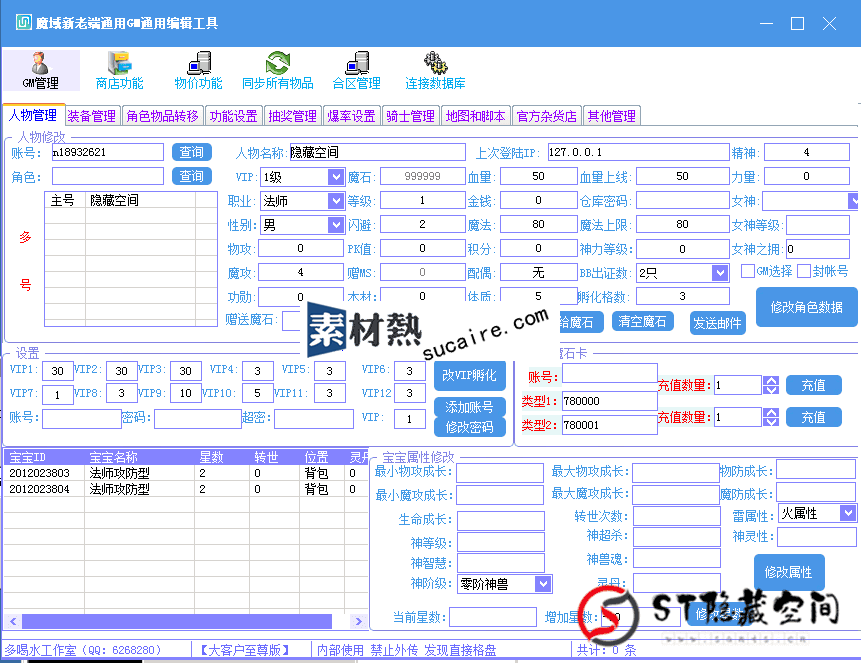Expand the 职业 dropdown showing 法师
The height and width of the screenshot is (663, 861).
(336, 201)
